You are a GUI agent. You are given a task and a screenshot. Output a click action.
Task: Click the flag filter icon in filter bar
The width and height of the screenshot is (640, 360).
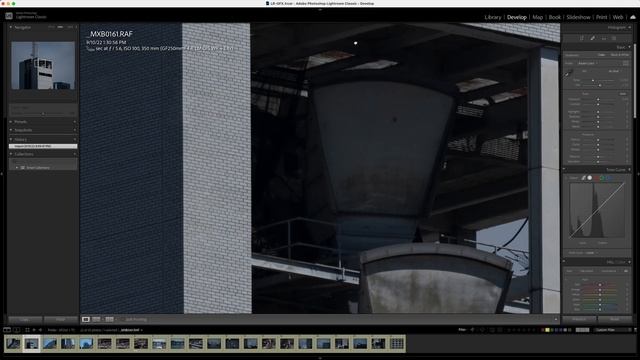472,330
